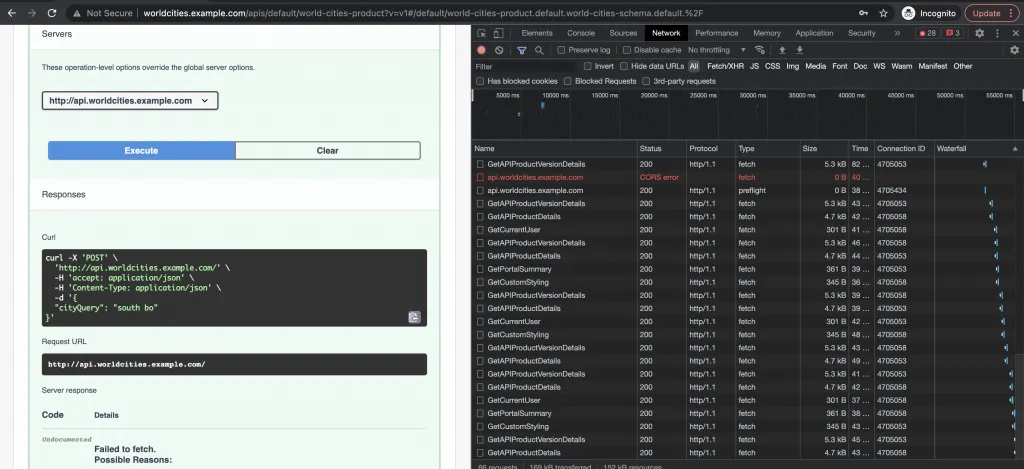Open DevTools customize kebab menu
1024x469 pixels.
pos(997,33)
